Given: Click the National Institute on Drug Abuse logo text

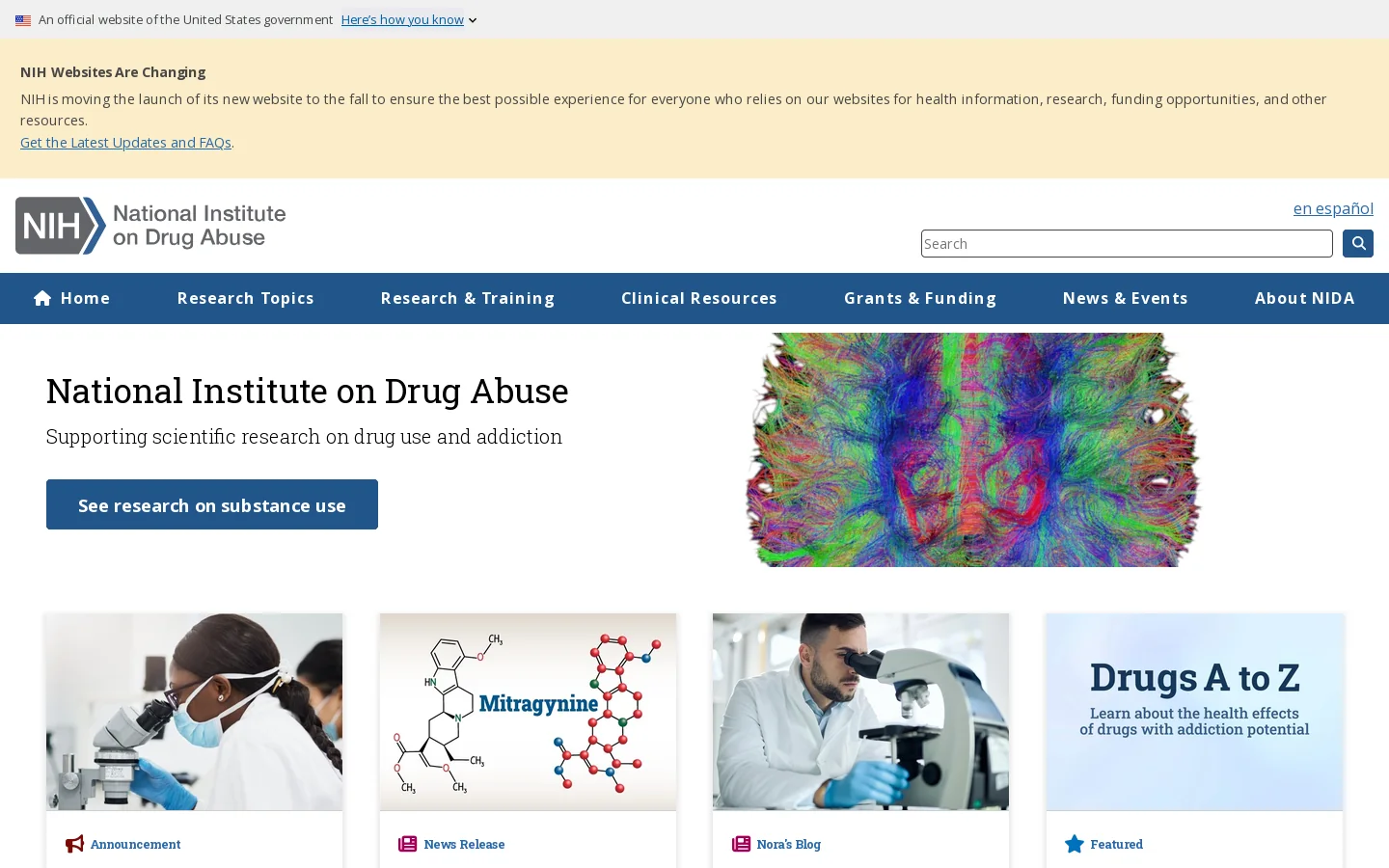Looking at the screenshot, I should coord(200,226).
